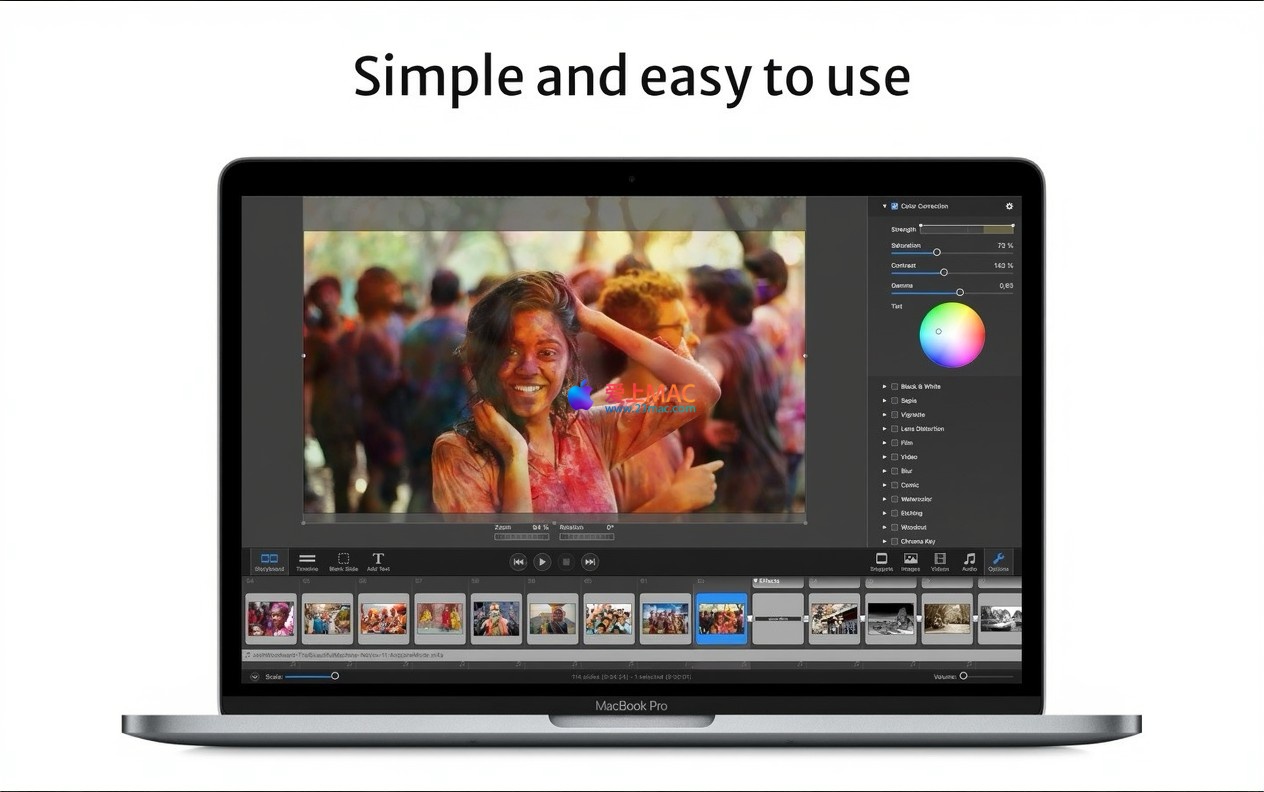This screenshot has width=1264, height=792.
Task: Expand the Lens Distortion effect options
Action: point(884,428)
